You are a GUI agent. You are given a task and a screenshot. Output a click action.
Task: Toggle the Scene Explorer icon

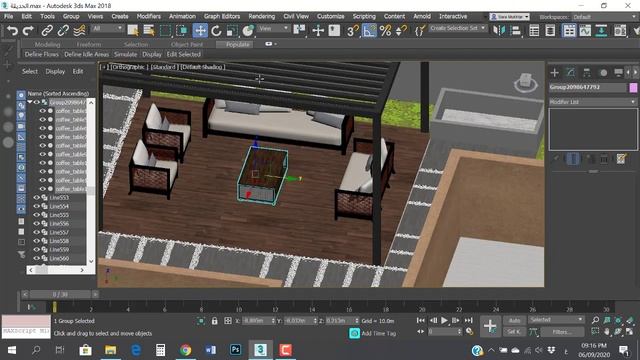coord(534,31)
